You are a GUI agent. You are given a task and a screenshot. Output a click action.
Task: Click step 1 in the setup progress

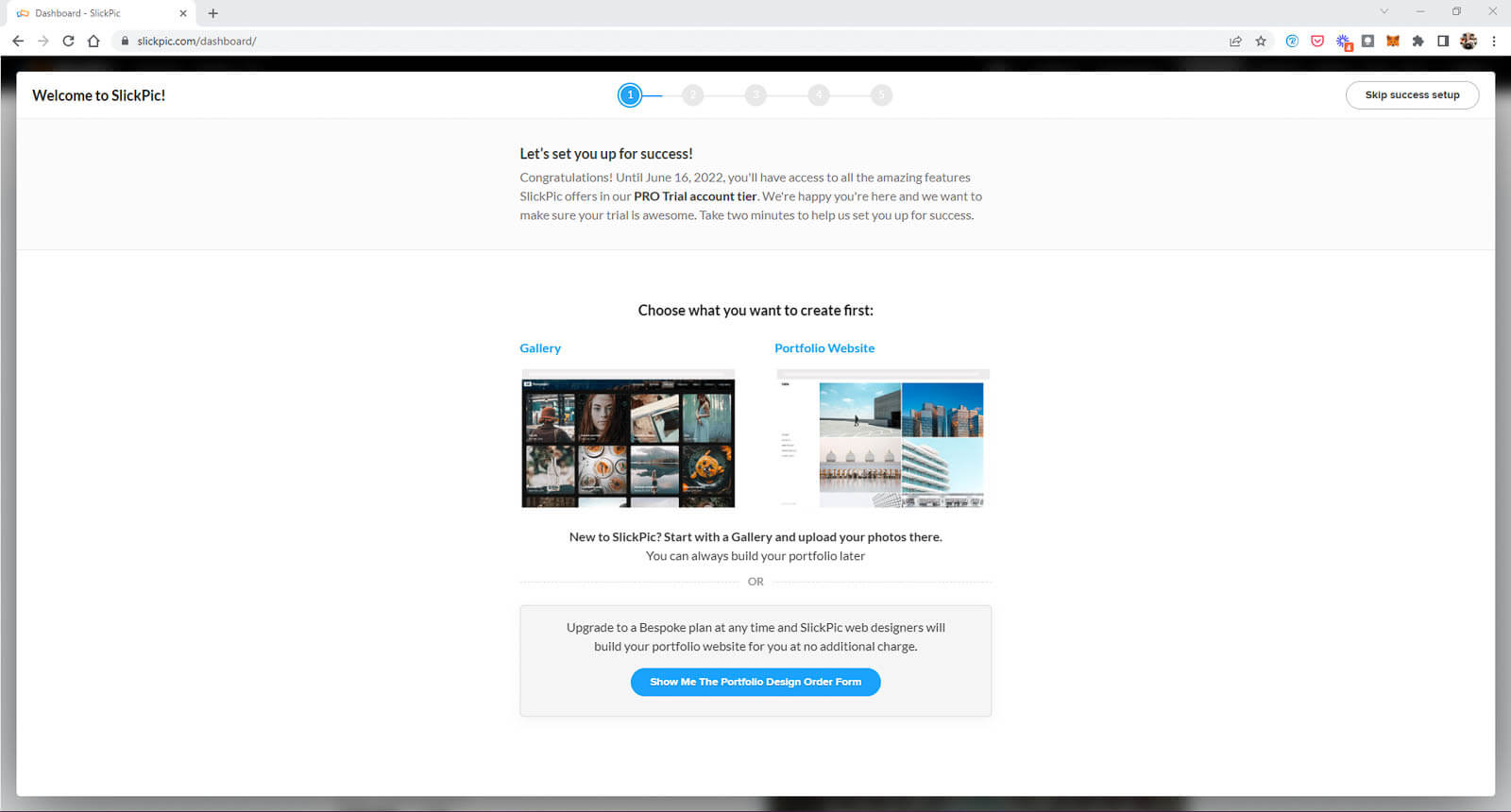(630, 95)
